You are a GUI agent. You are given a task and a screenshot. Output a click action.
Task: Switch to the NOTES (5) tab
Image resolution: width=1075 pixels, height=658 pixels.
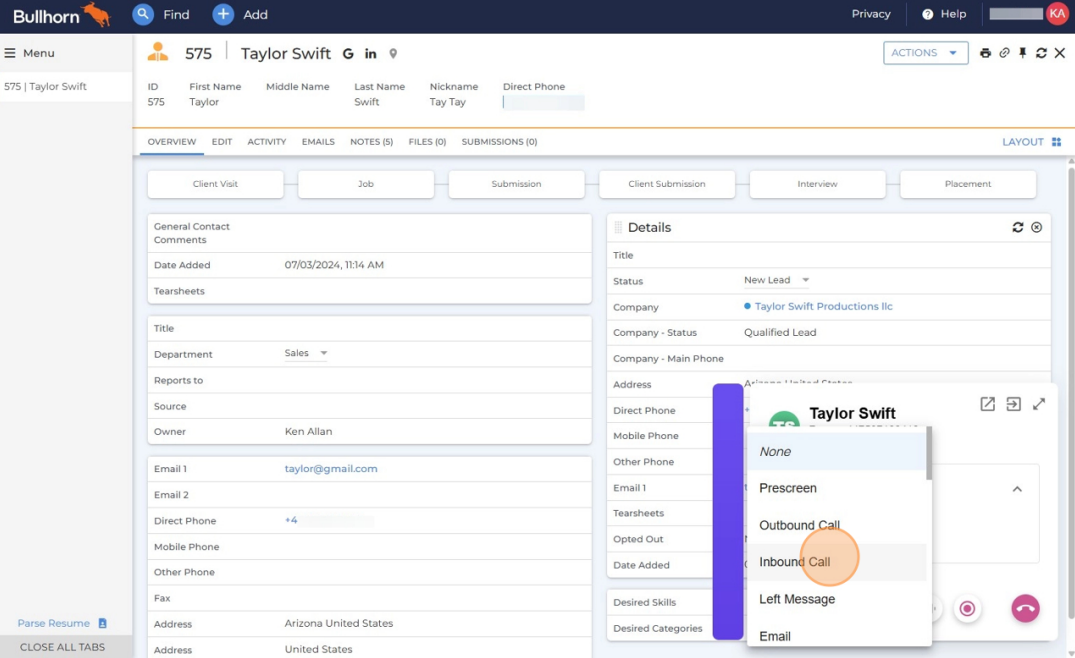click(x=372, y=142)
